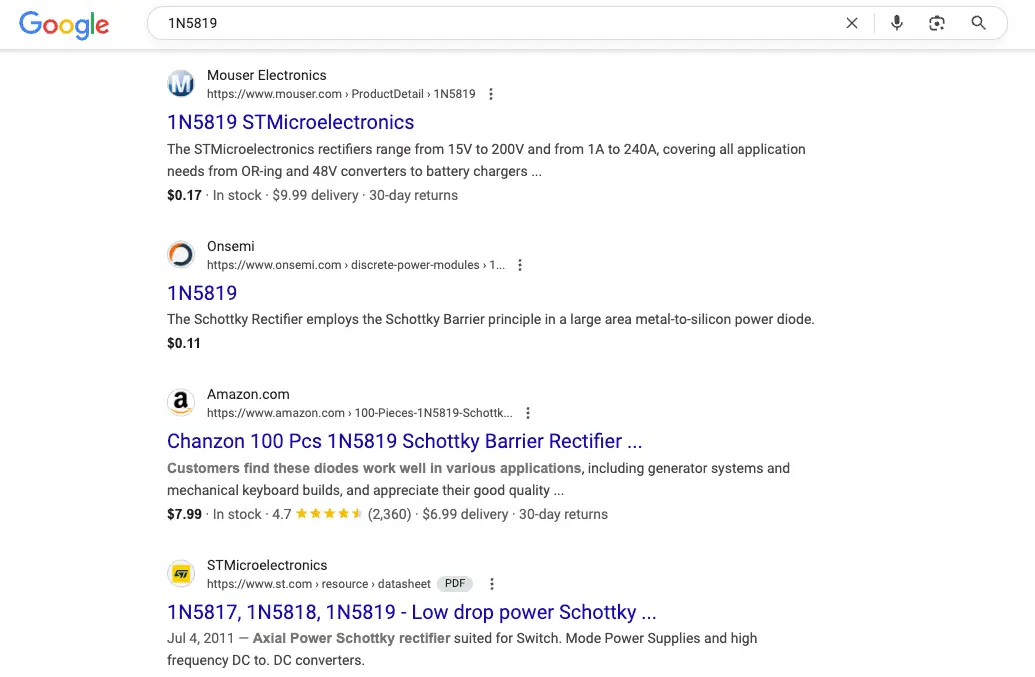This screenshot has width=1035, height=677.
Task: Click the Google logo
Action: pyautogui.click(x=64, y=24)
